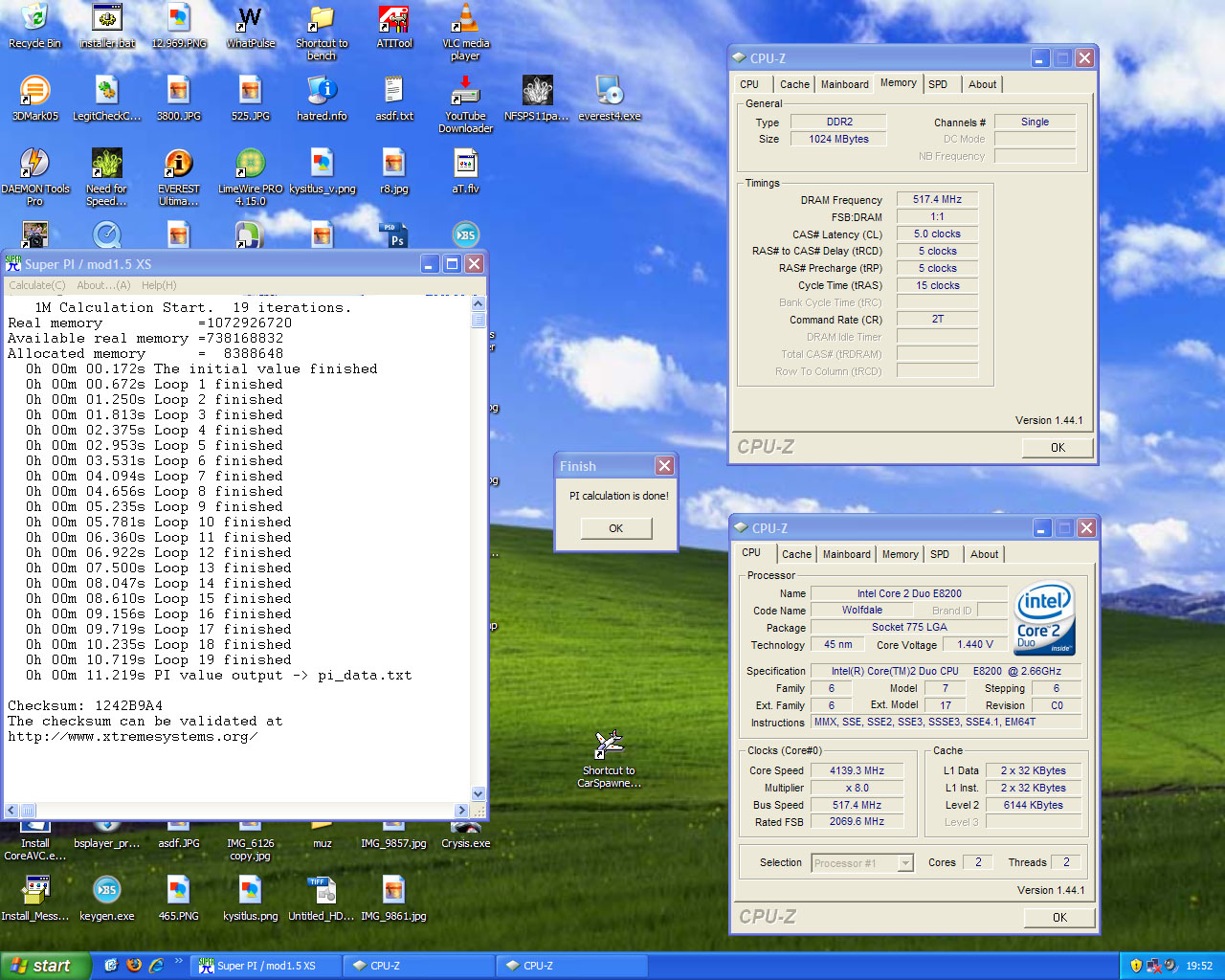Open the 12.969.PNG file icon

pyautogui.click(x=179, y=25)
